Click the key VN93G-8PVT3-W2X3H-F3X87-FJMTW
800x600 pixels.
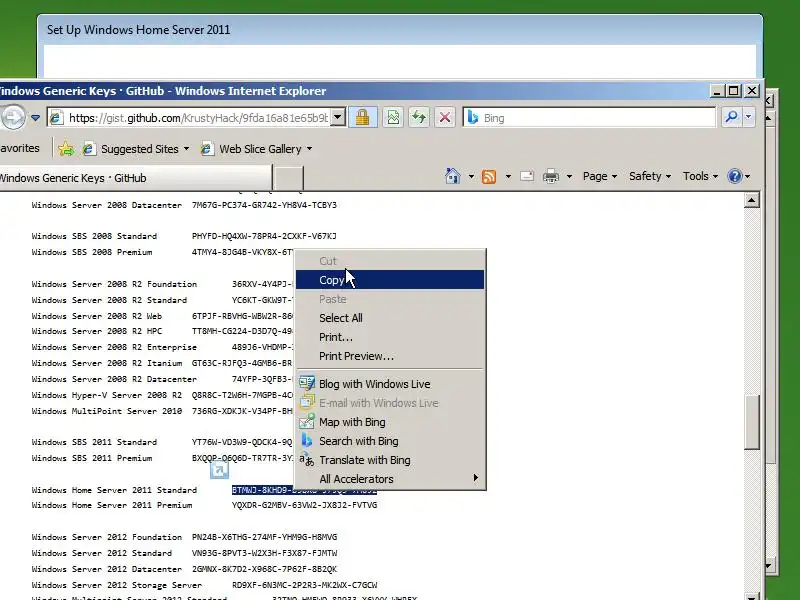(x=264, y=553)
